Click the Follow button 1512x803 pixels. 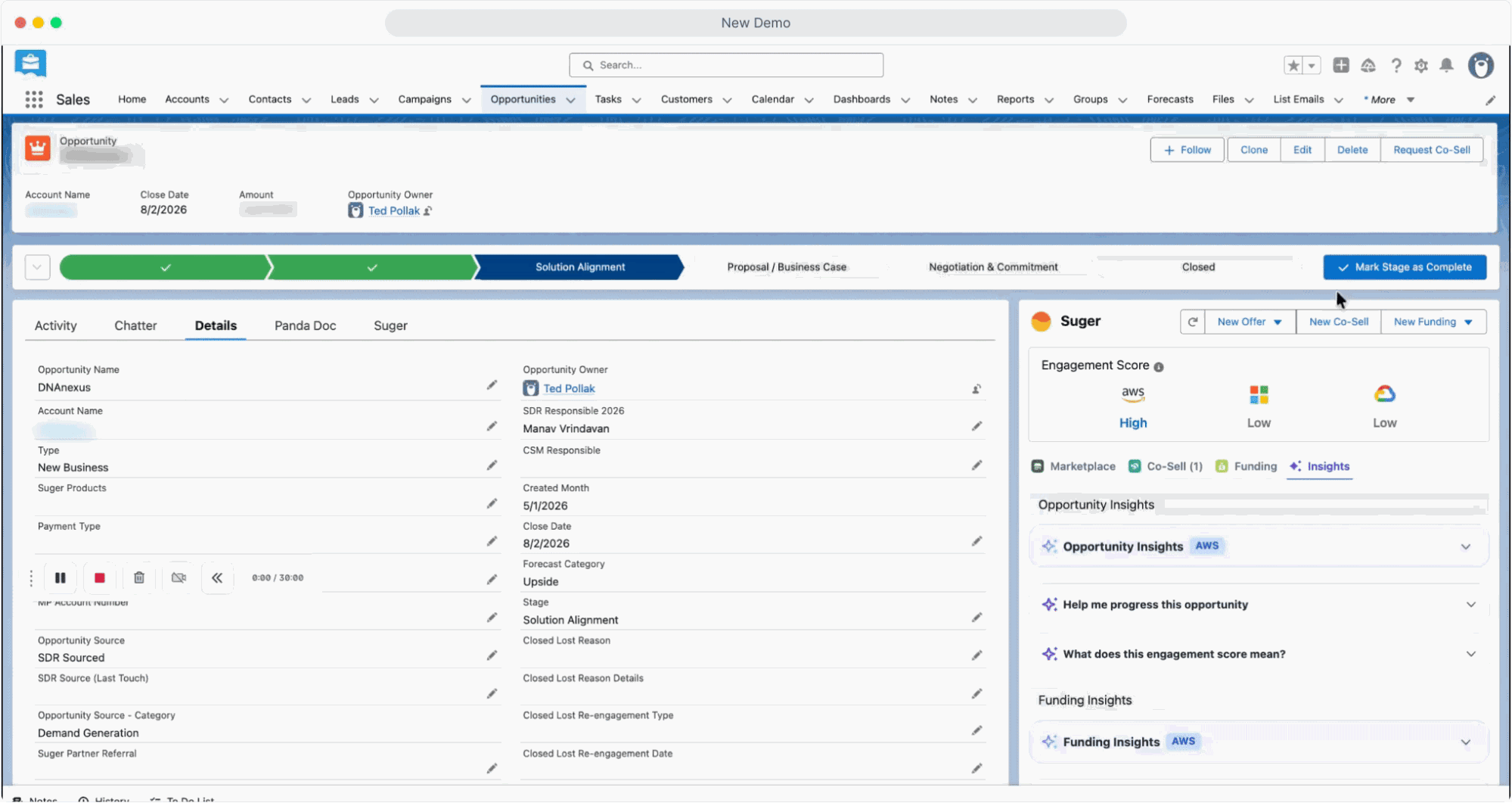(1187, 150)
